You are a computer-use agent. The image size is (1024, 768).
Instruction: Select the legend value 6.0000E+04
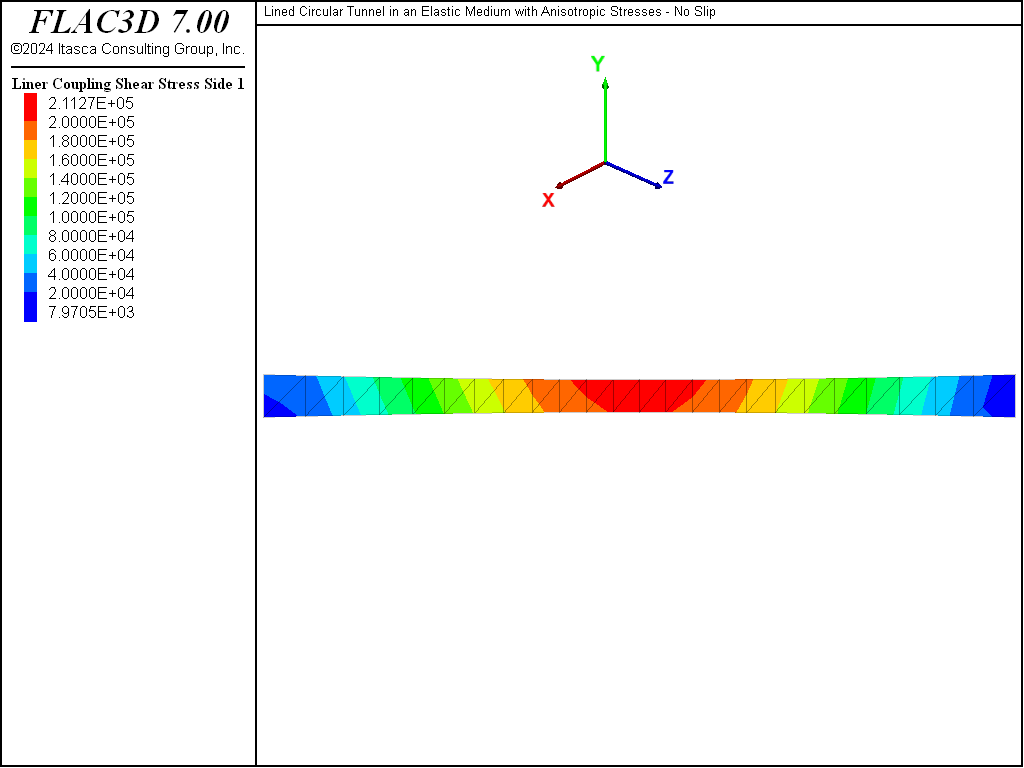[91, 255]
